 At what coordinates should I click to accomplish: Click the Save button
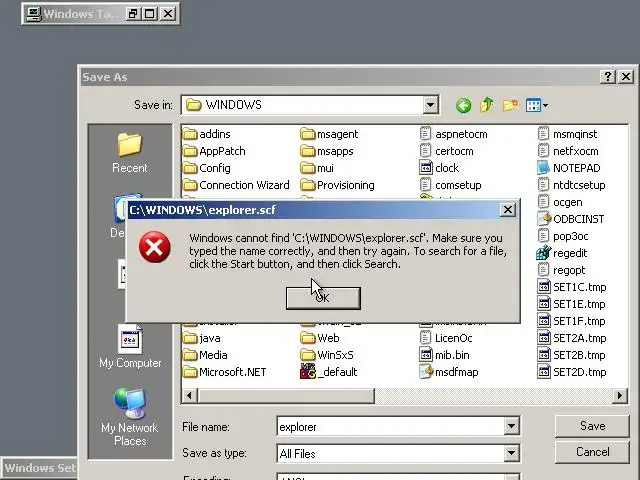point(592,426)
